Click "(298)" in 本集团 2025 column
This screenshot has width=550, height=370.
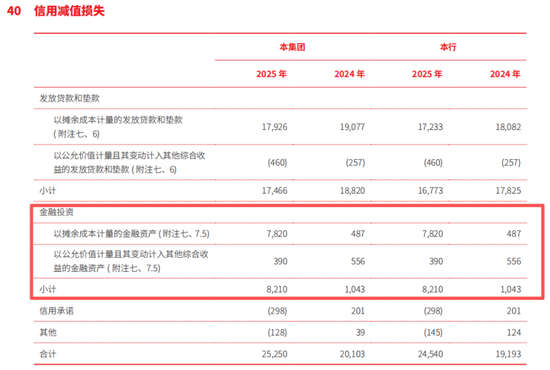(277, 311)
